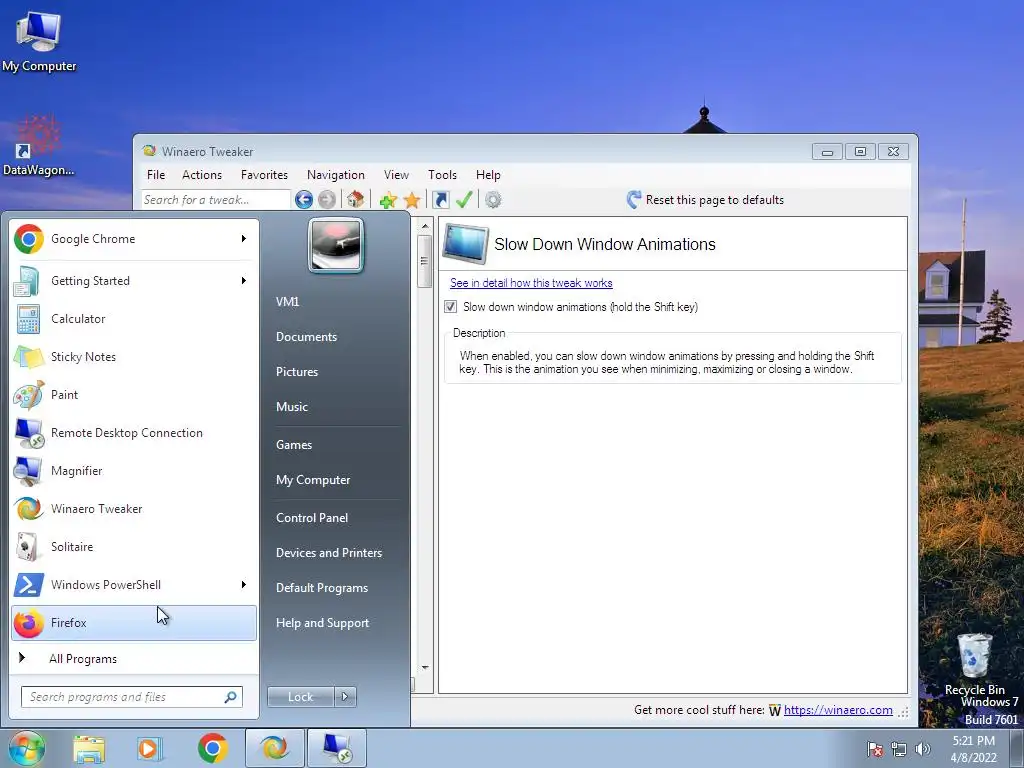Viewport: 1024px width, 768px height.
Task: Toggle Slow down window animations checkbox
Action: point(451,307)
